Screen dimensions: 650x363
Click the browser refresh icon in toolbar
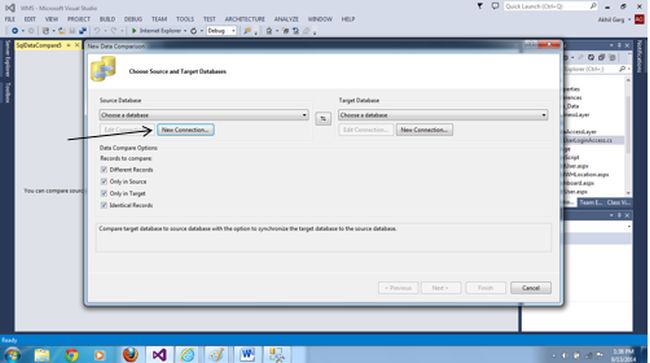(194, 31)
